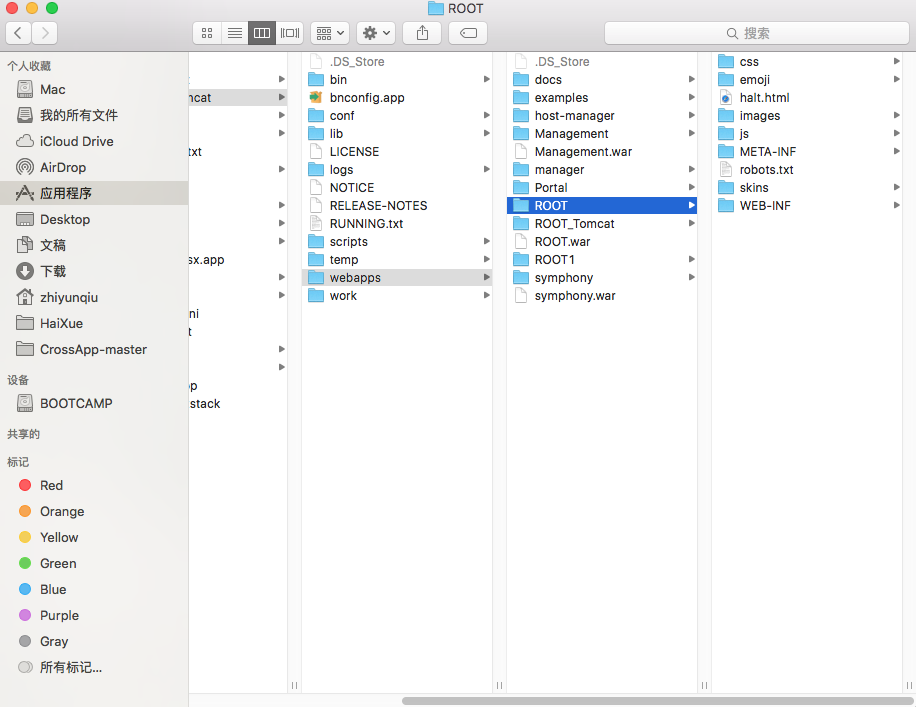Click the horizontal scrollbar at bottom
Viewport: 916px width, 707px height.
[x=657, y=701]
